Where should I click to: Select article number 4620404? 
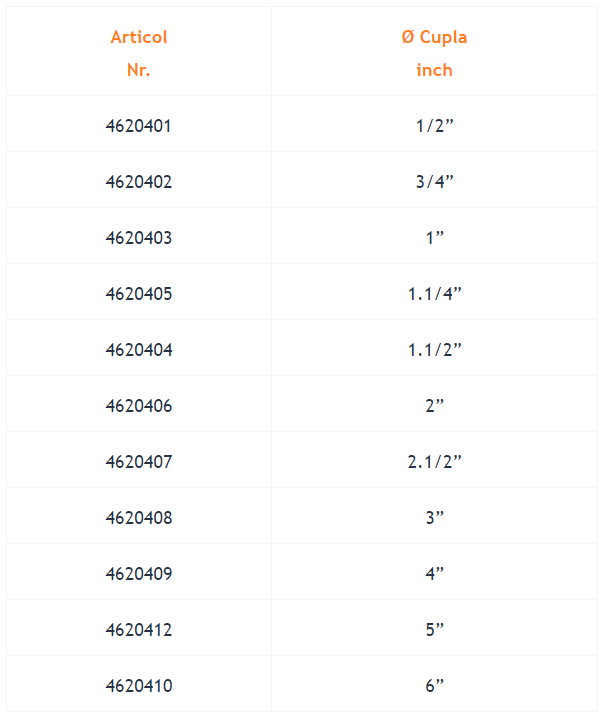click(139, 350)
